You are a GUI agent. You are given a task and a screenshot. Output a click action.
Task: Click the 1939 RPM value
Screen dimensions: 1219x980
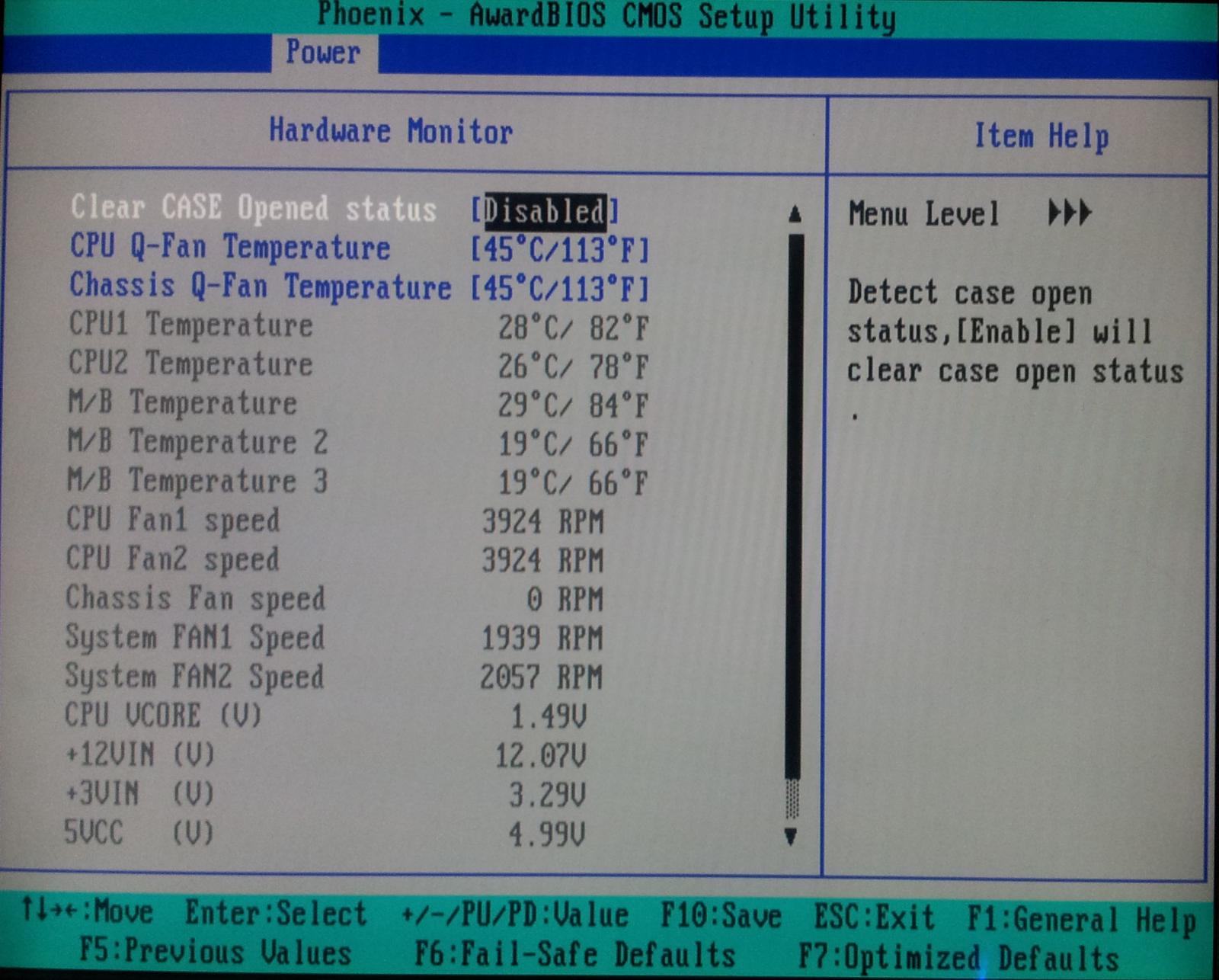pyautogui.click(x=542, y=639)
